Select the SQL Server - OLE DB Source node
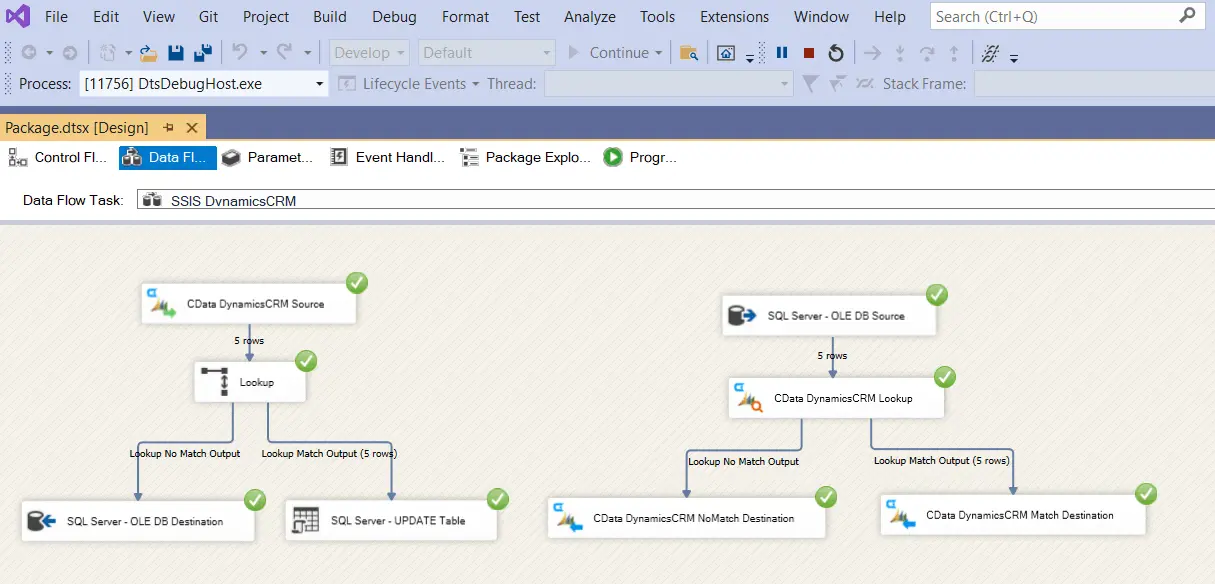Image resolution: width=1215 pixels, height=584 pixels. coord(829,316)
